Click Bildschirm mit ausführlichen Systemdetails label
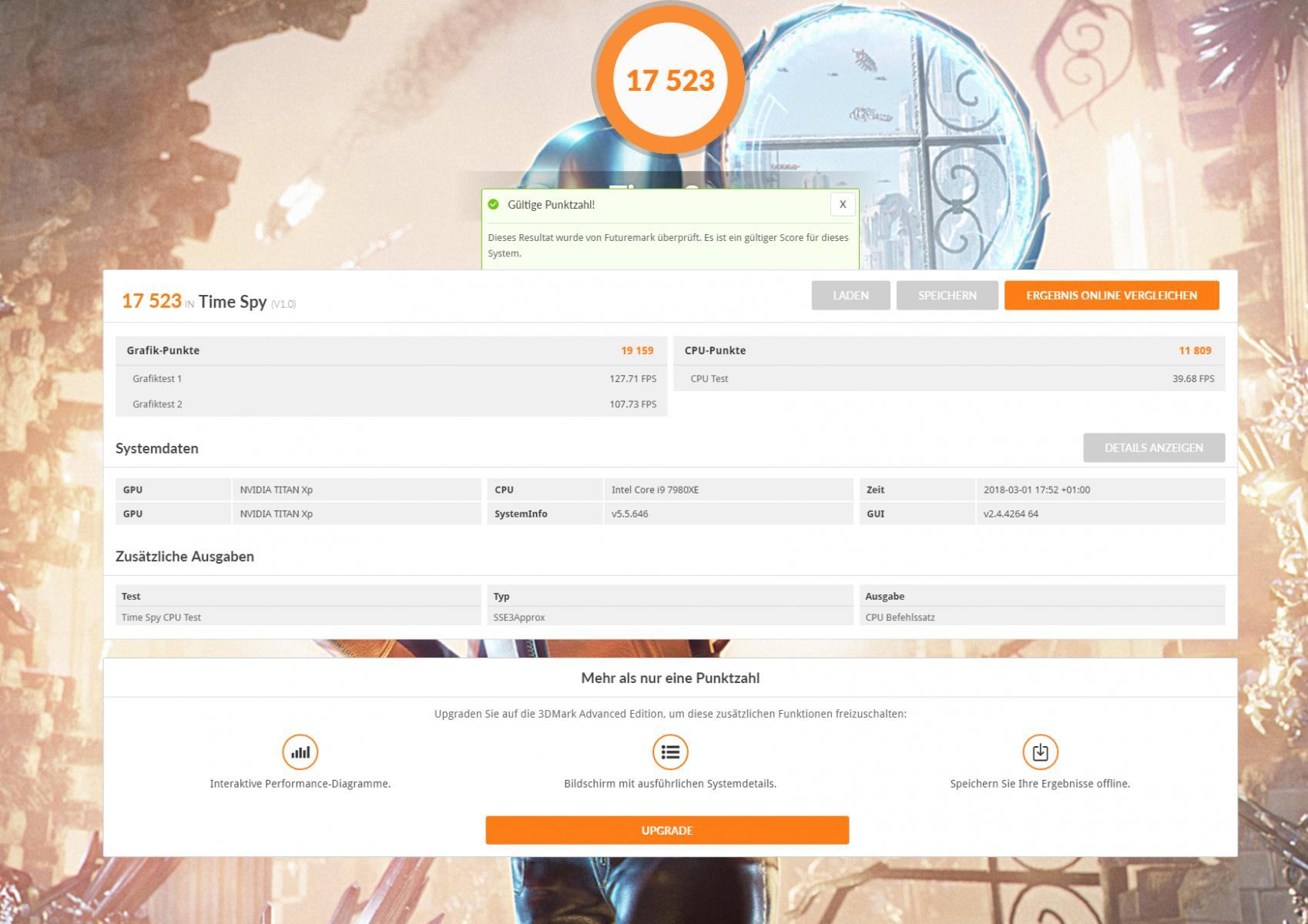1308x924 pixels. (670, 784)
